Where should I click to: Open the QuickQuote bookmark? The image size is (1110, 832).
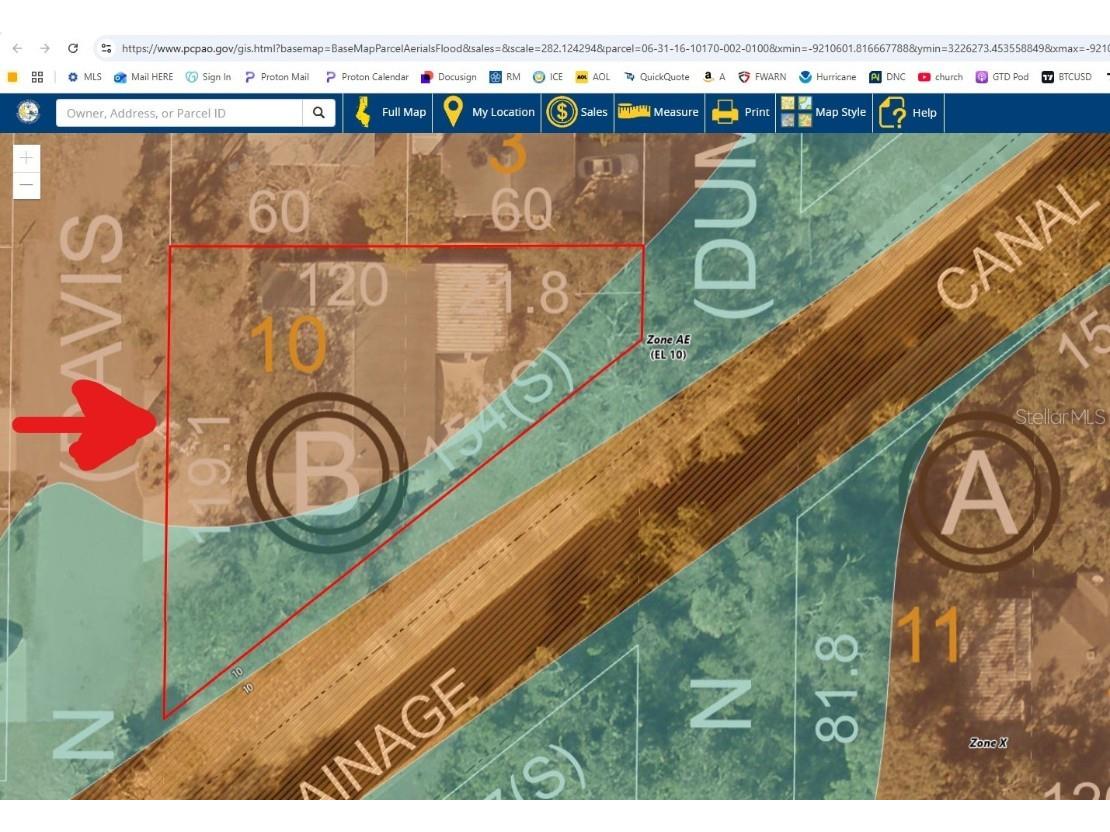pos(656,77)
